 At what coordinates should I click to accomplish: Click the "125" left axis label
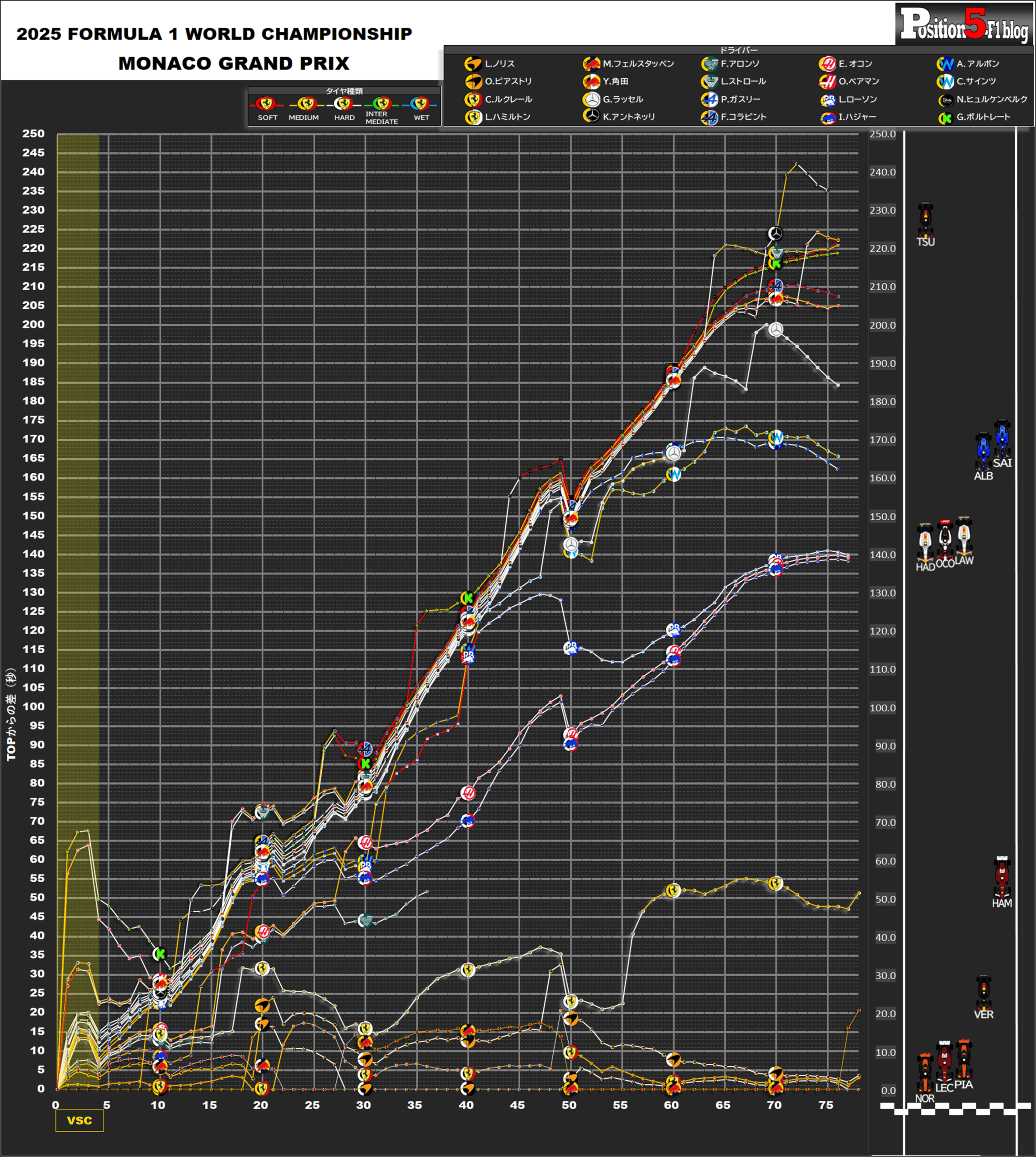coord(33,611)
